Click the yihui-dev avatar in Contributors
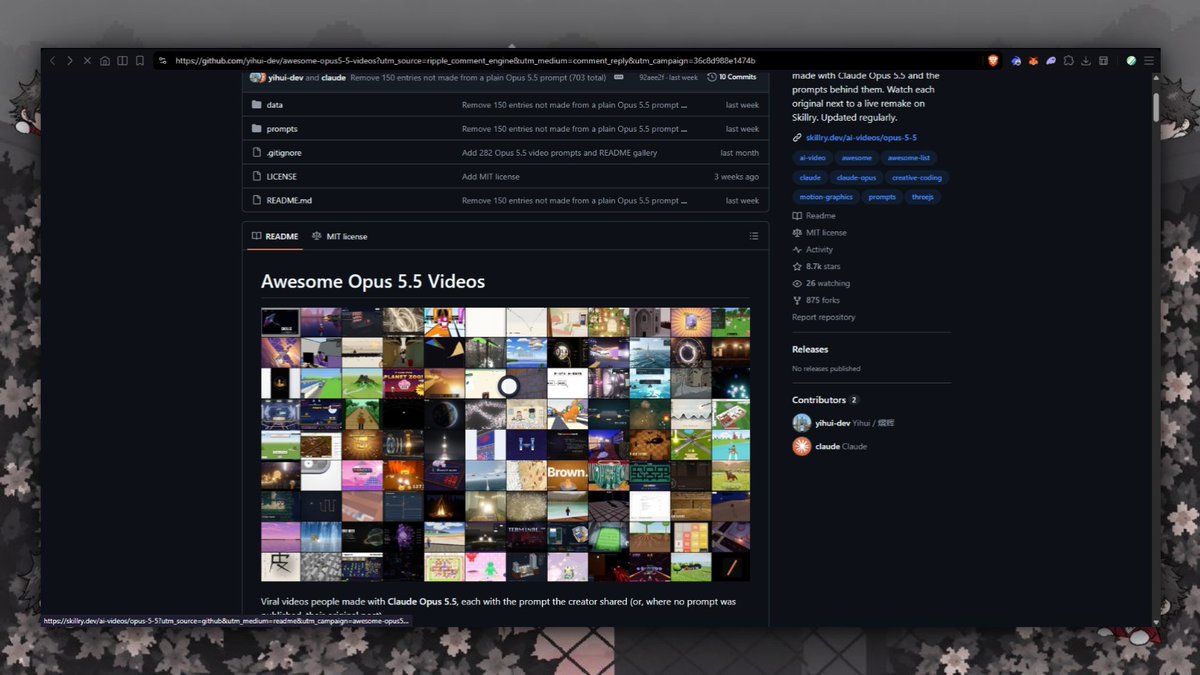 802,423
